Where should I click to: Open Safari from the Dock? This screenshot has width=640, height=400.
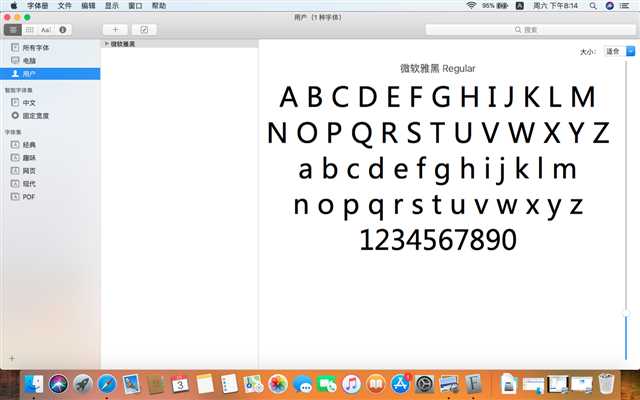pos(107,384)
